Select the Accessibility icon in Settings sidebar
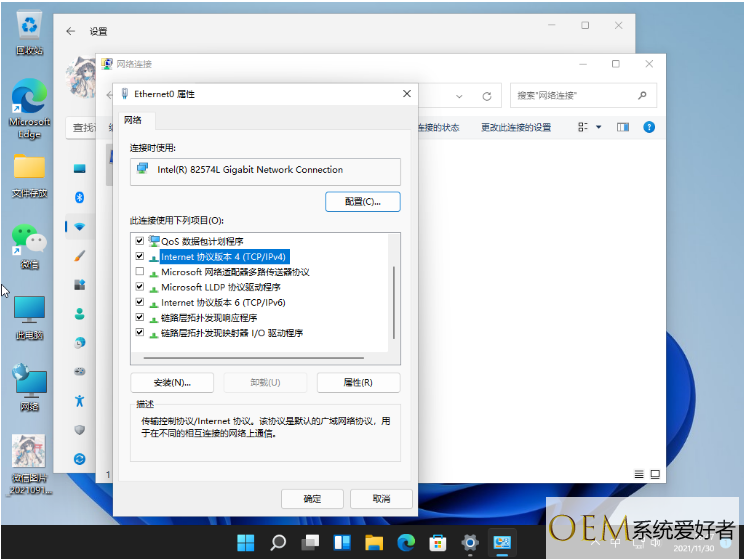Image resolution: width=744 pixels, height=559 pixels. click(x=80, y=400)
